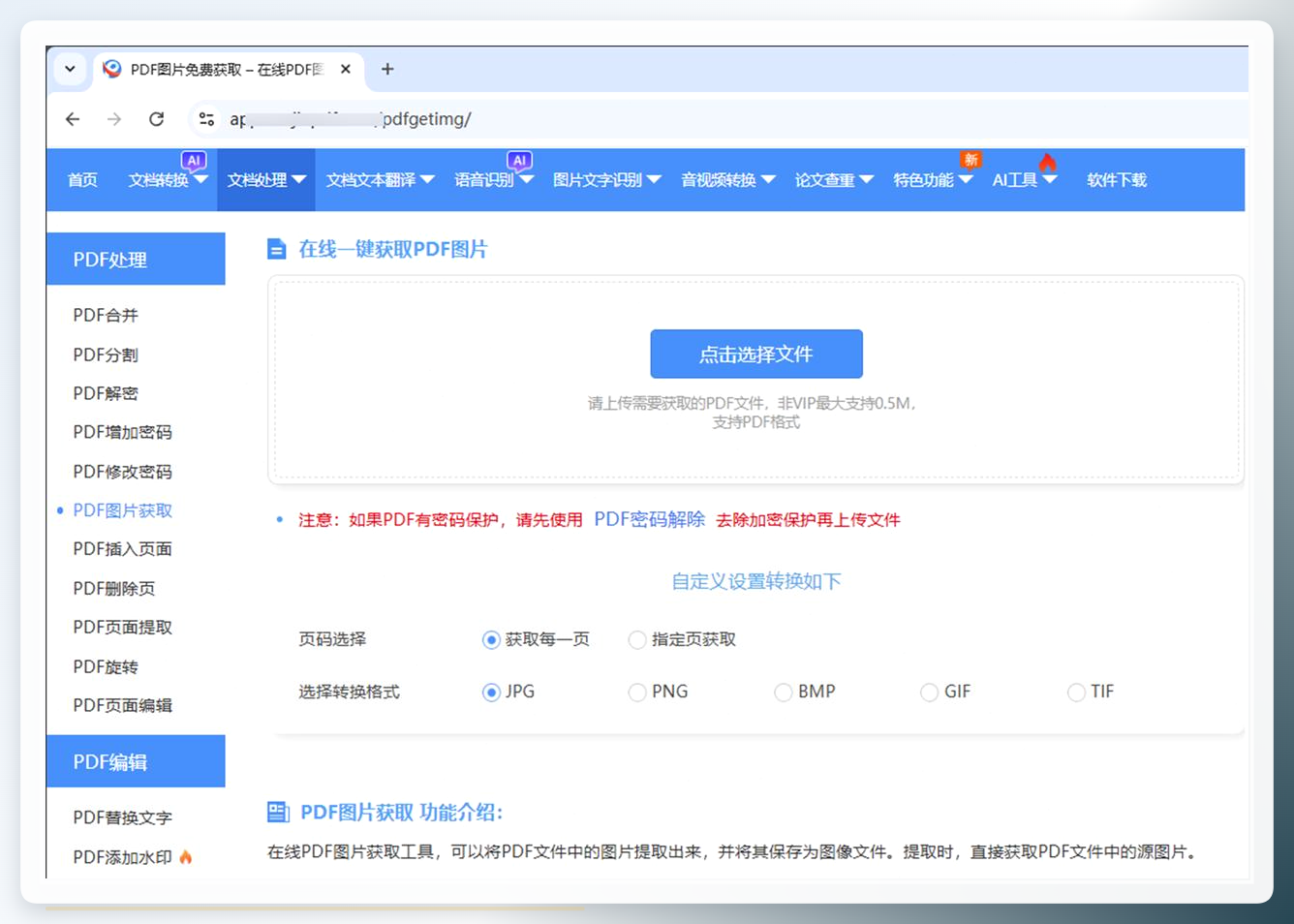The height and width of the screenshot is (924, 1294).
Task: Click the PDF编辑 sidebar section header
Action: coord(136,762)
